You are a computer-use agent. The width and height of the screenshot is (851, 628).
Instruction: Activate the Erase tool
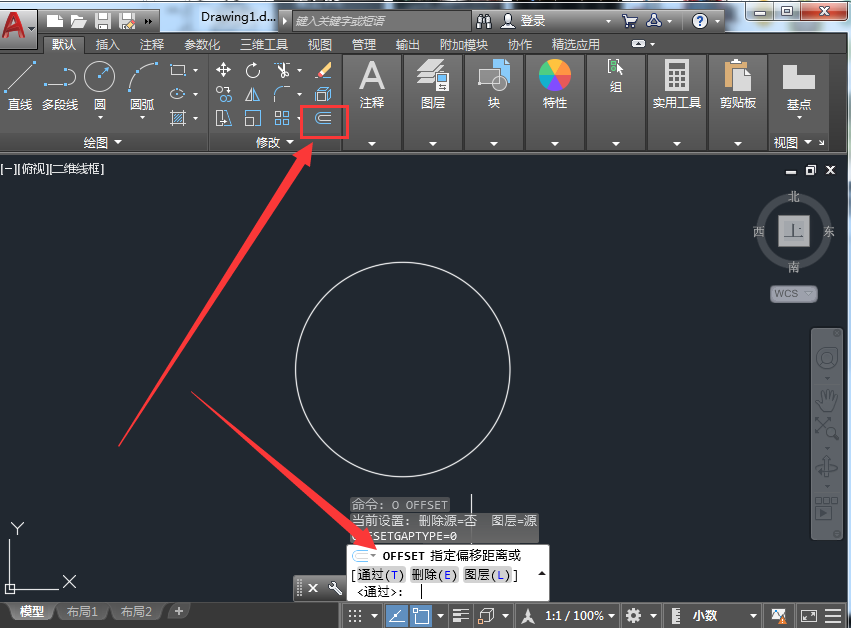pyautogui.click(x=323, y=70)
